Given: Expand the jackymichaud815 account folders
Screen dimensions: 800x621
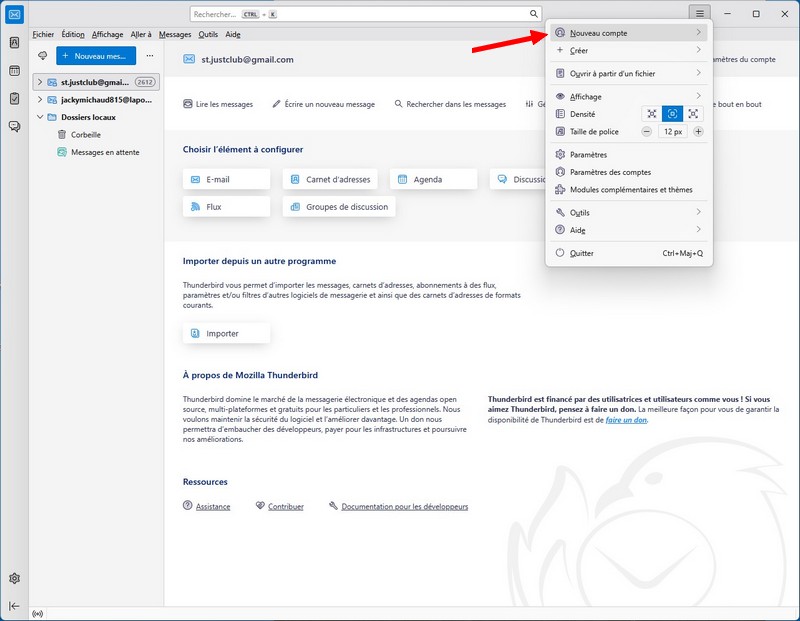Looking at the screenshot, I should tap(40, 100).
